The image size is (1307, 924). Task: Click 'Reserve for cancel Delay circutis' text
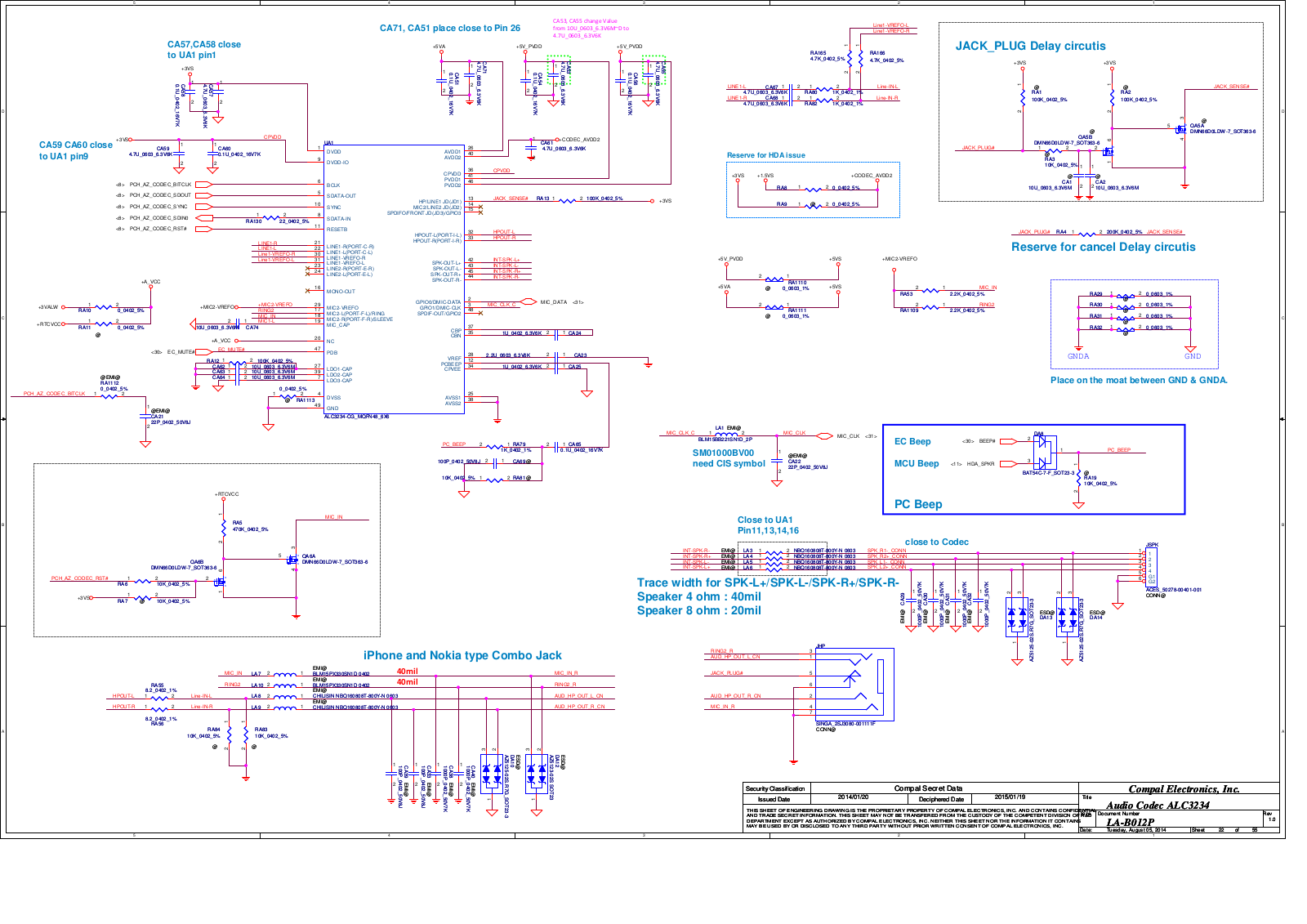(1103, 247)
